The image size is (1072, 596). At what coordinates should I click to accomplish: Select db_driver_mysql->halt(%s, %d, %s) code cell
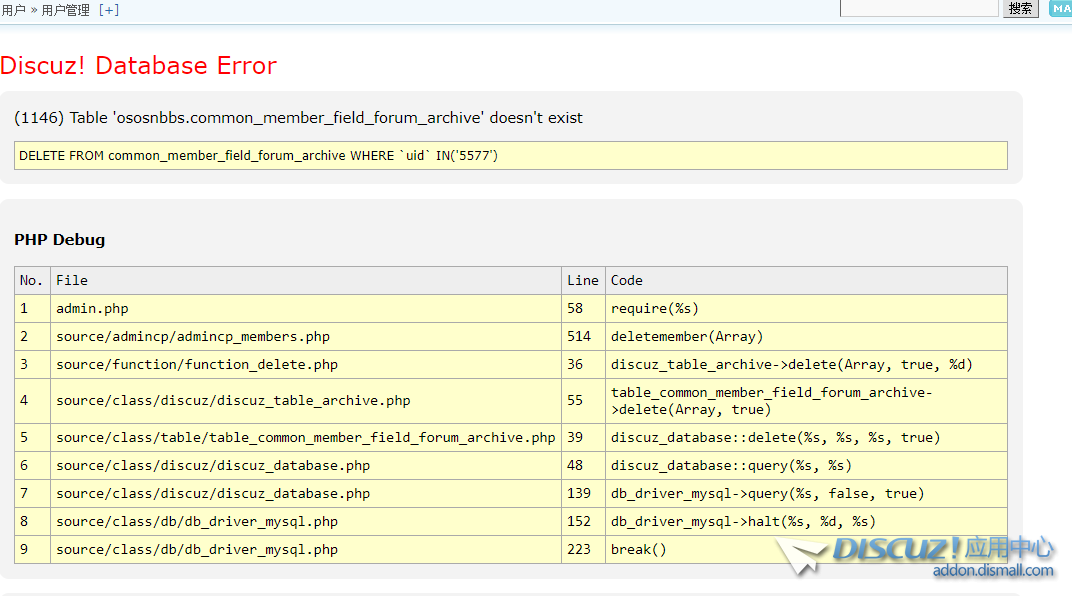(806, 522)
